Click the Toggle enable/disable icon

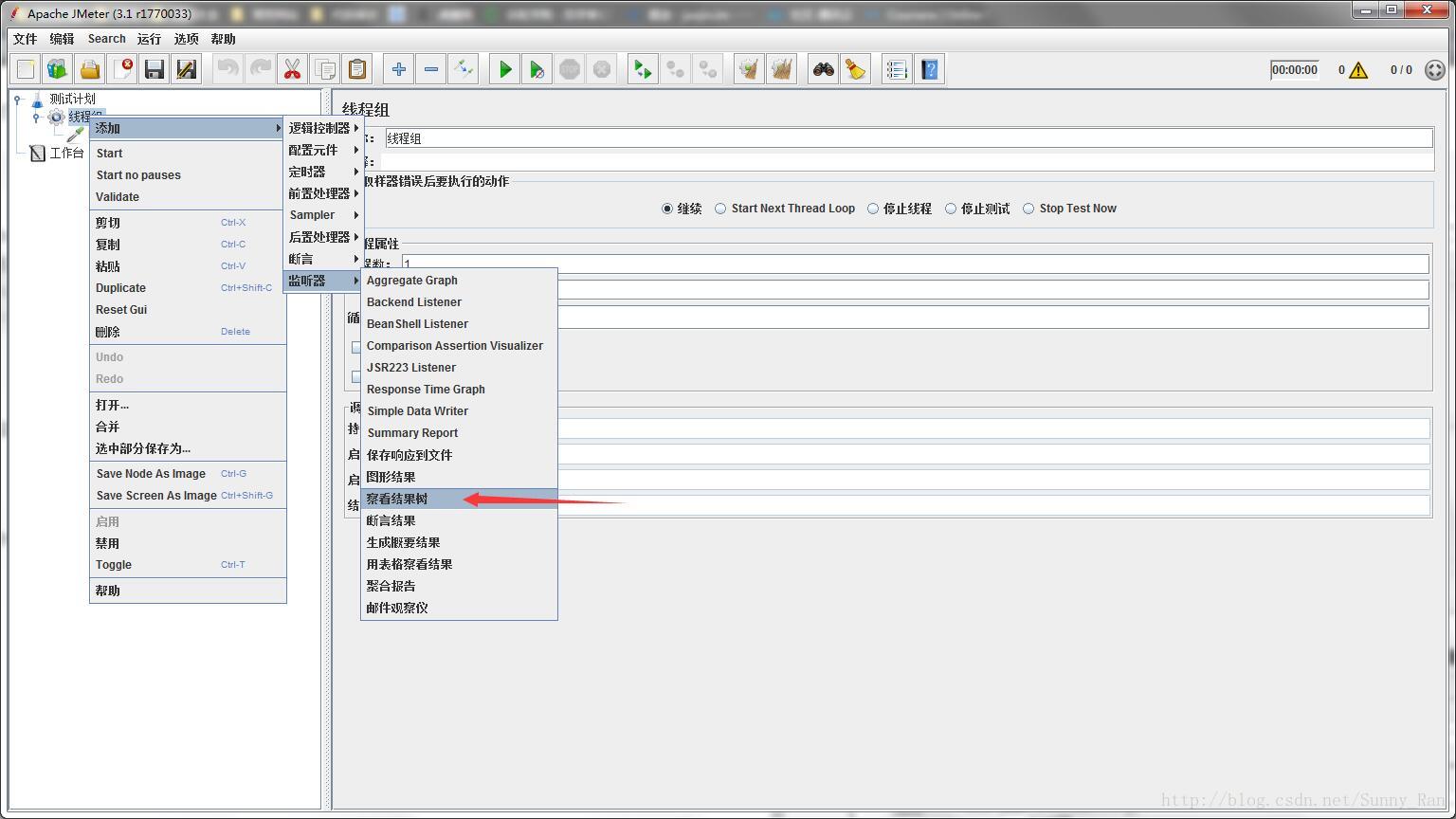point(464,69)
